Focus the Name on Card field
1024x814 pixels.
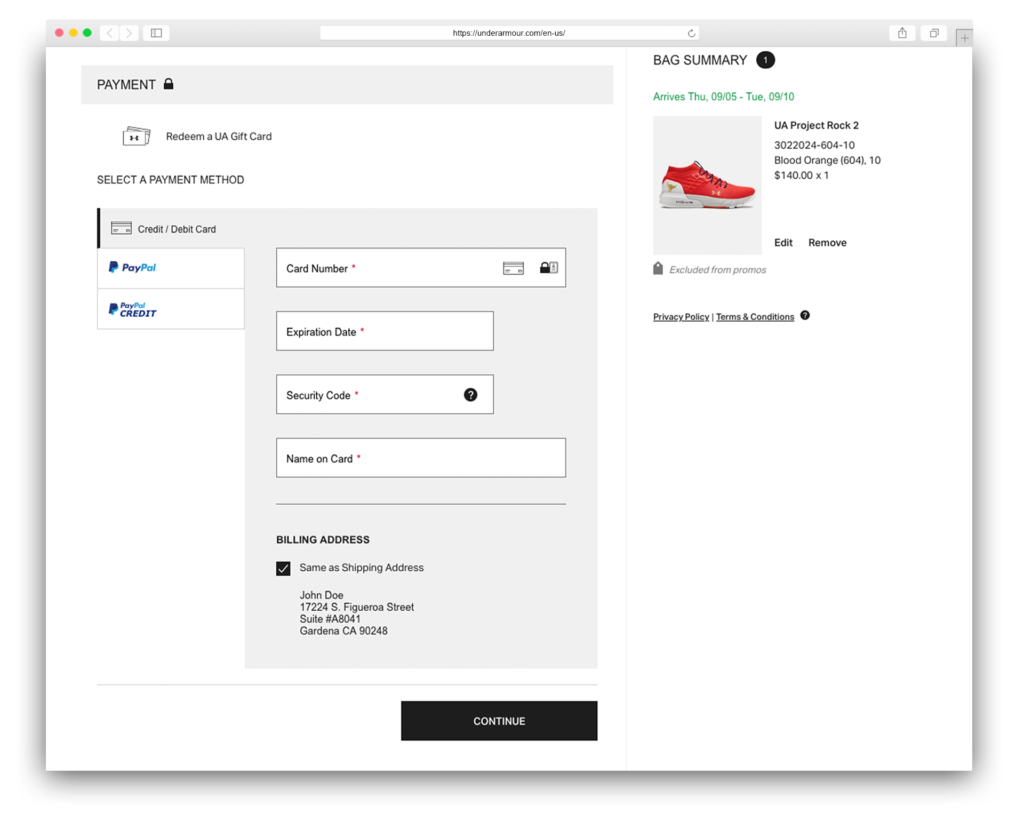[421, 457]
